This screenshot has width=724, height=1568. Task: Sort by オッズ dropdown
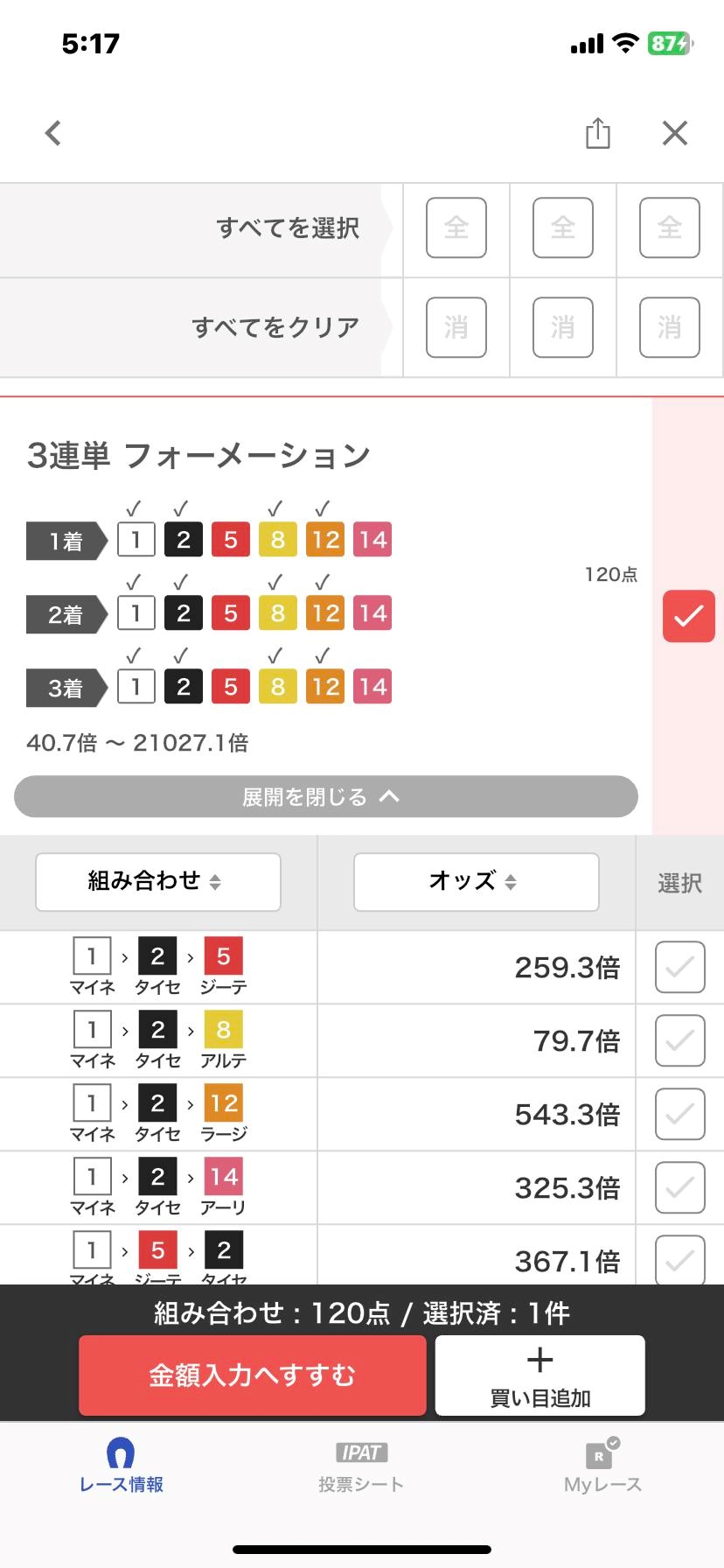click(476, 882)
